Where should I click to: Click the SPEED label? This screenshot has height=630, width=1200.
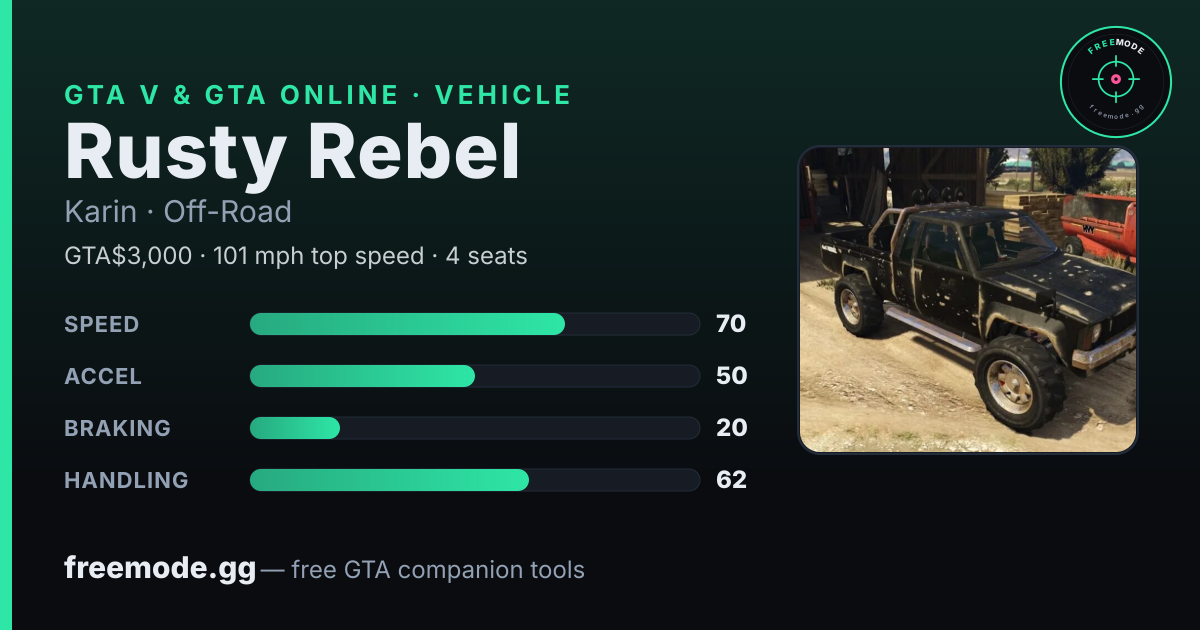(x=102, y=324)
